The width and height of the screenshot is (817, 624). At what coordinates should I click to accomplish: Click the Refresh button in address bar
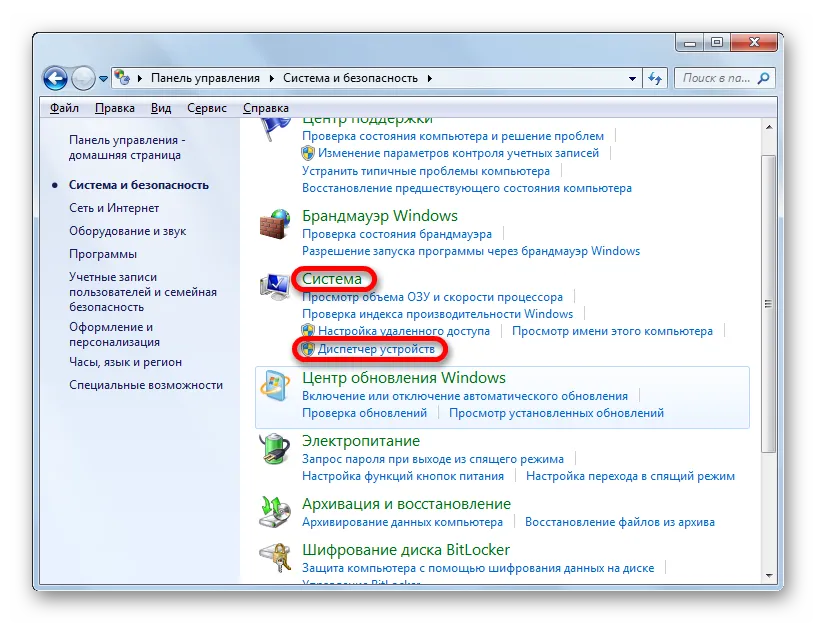(x=655, y=78)
